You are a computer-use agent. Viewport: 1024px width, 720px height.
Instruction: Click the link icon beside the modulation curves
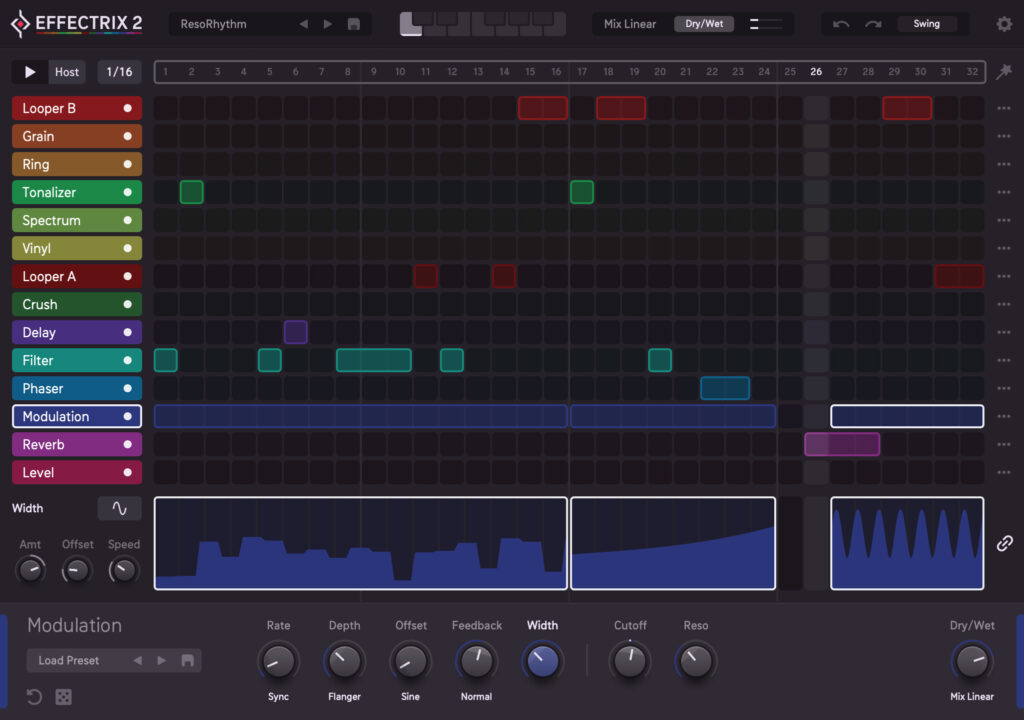(1006, 543)
